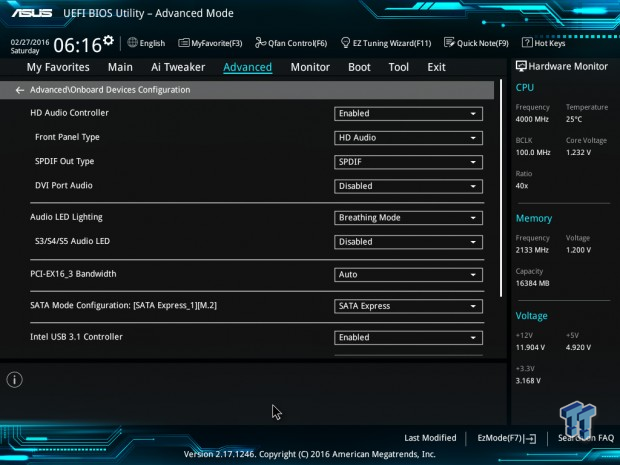Click the Last Modified button
Image resolution: width=620 pixels, height=465 pixels.
click(430, 438)
